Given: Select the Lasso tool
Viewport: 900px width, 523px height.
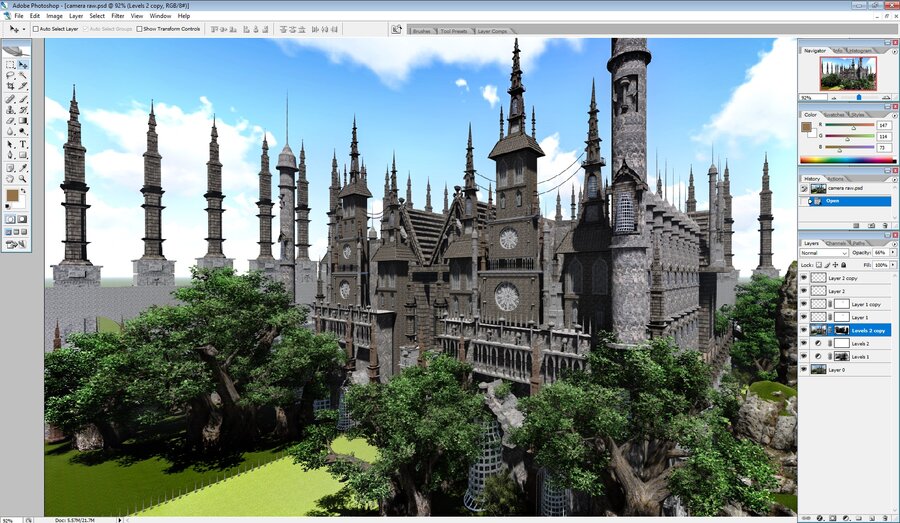Looking at the screenshot, I should coord(10,75).
